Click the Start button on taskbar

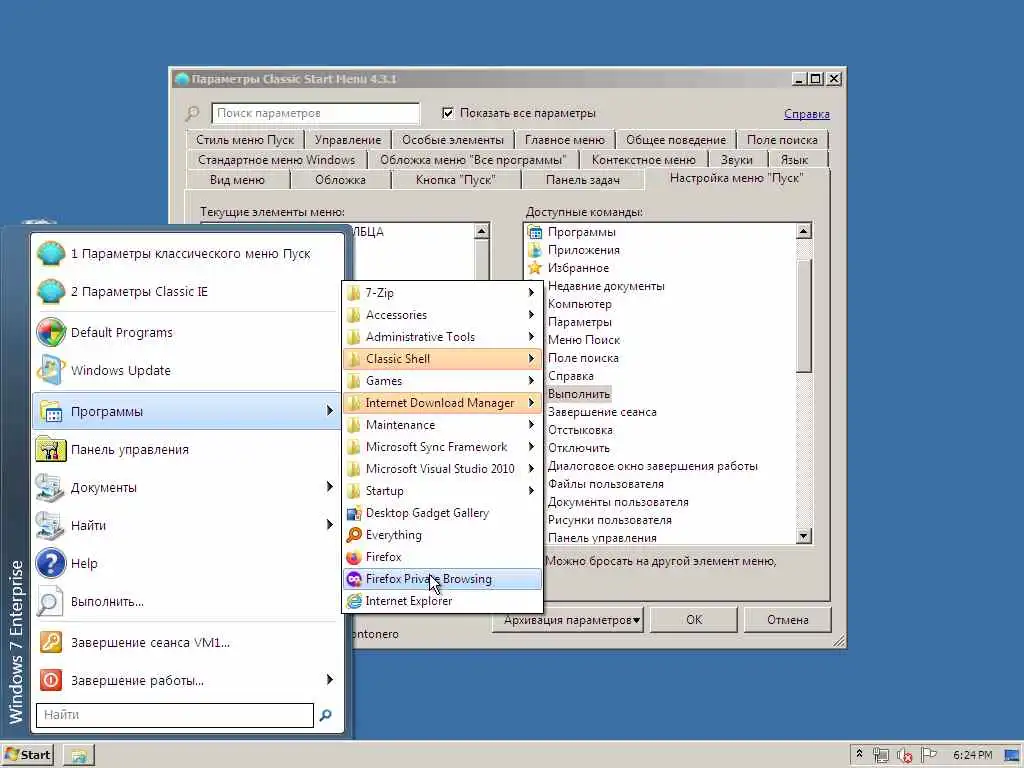(27, 755)
